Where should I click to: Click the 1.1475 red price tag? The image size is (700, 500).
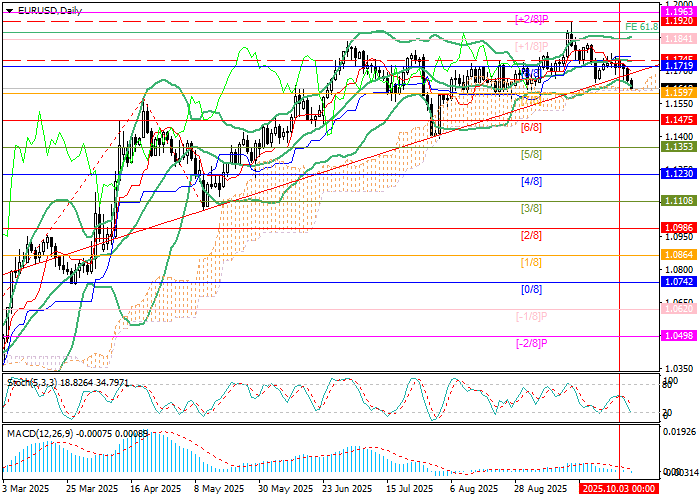click(x=679, y=119)
